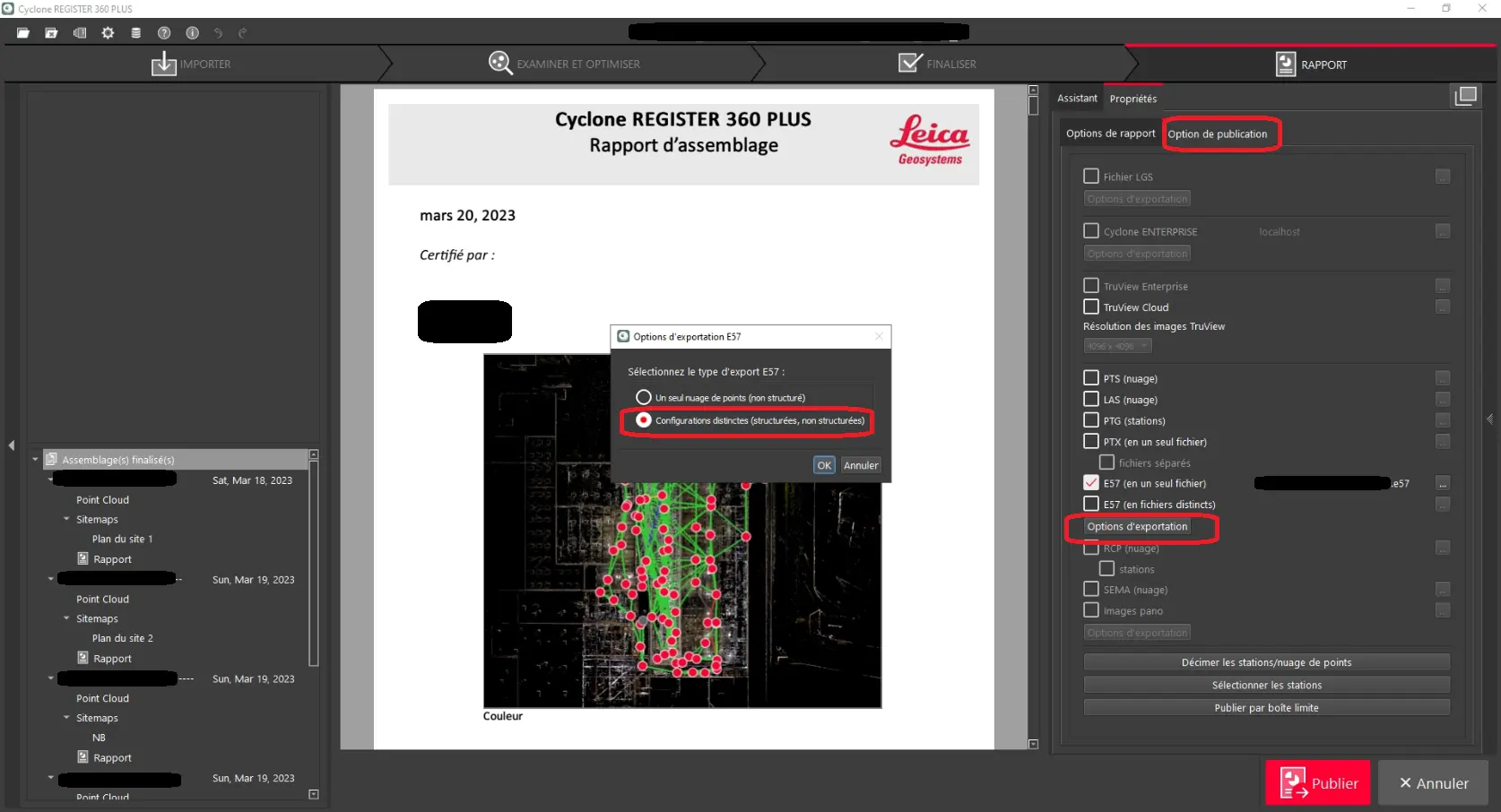Open the Options de rapport tab

[1111, 134]
